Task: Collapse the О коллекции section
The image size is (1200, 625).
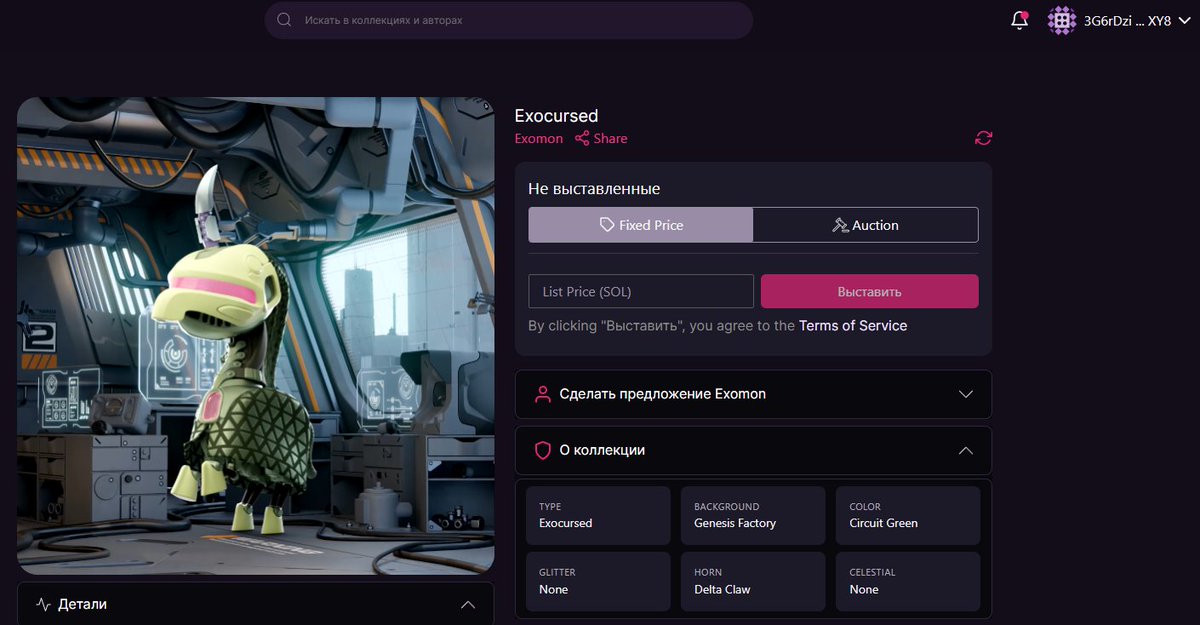Action: [x=753, y=451]
